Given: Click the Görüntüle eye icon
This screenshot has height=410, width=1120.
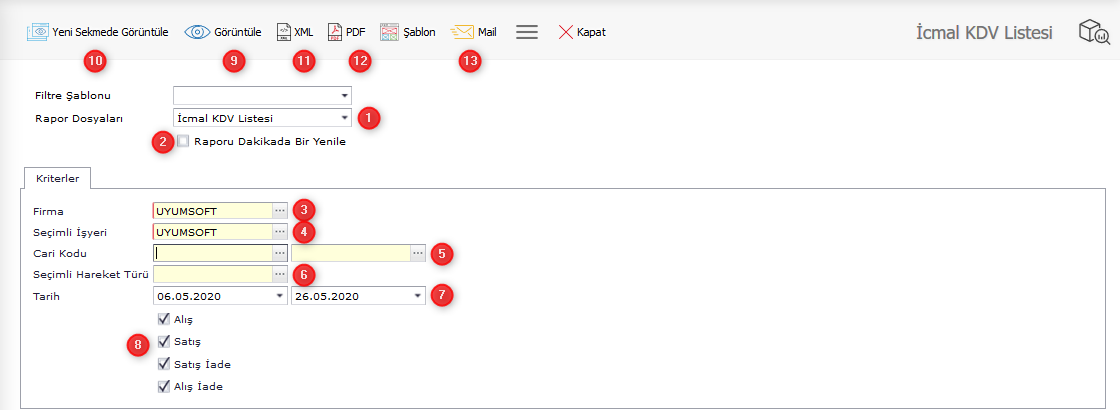Looking at the screenshot, I should [x=197, y=32].
